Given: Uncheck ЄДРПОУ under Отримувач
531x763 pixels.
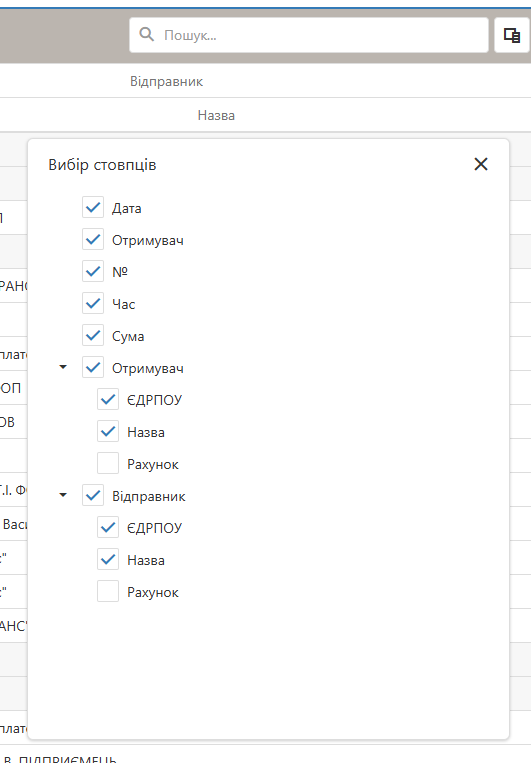Looking at the screenshot, I should tap(108, 400).
